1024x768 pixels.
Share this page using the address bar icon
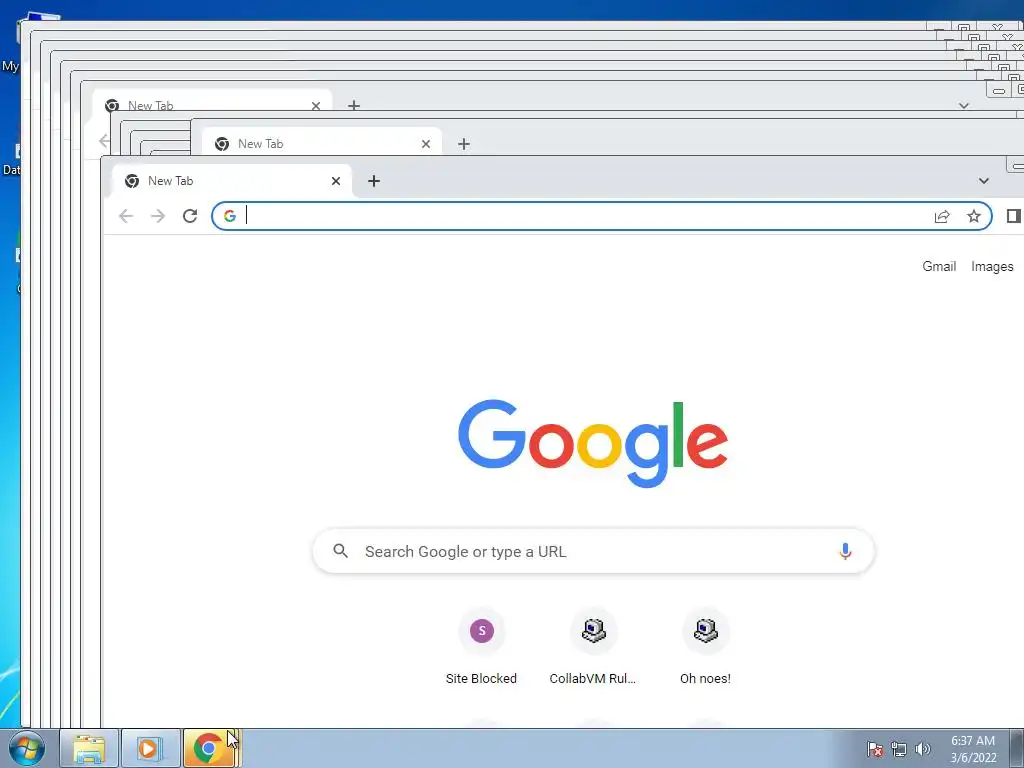(942, 216)
